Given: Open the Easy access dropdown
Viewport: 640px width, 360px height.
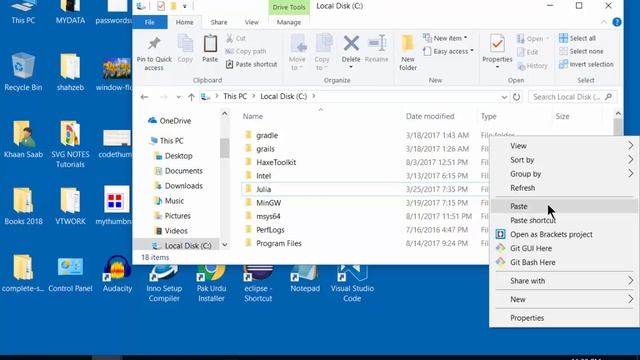Looking at the screenshot, I should pyautogui.click(x=448, y=51).
